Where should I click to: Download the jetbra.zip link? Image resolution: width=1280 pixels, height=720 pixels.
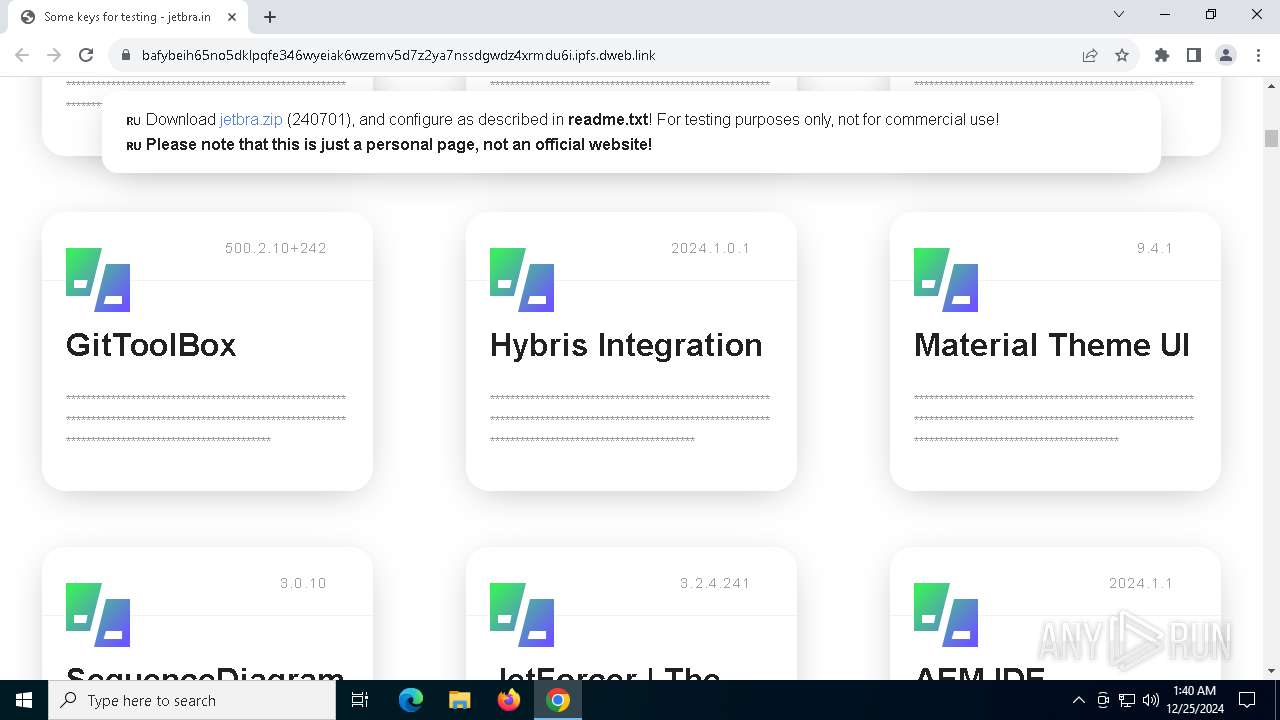(x=251, y=119)
